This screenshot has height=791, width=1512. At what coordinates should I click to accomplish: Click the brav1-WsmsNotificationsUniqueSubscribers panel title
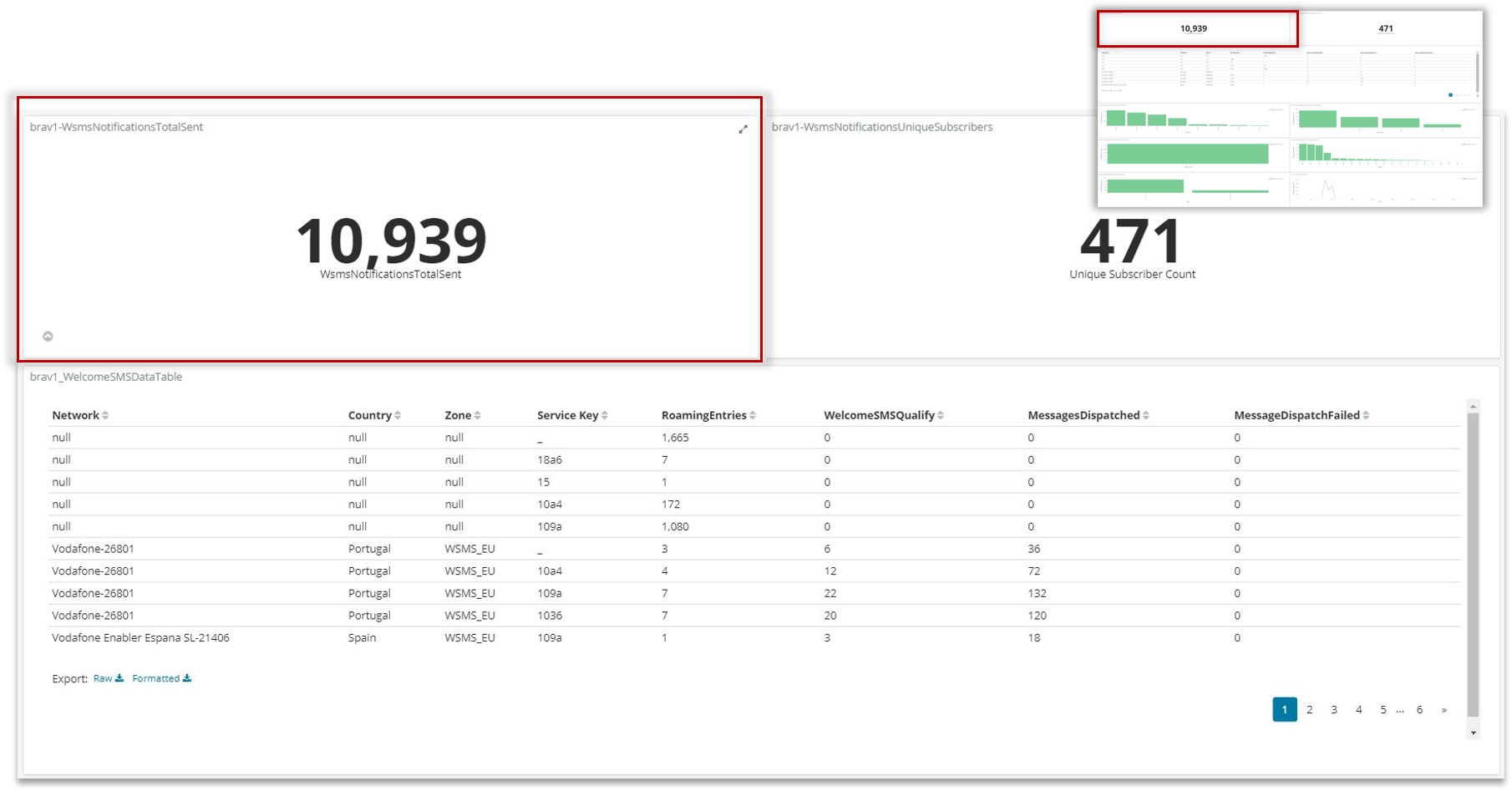(x=882, y=127)
